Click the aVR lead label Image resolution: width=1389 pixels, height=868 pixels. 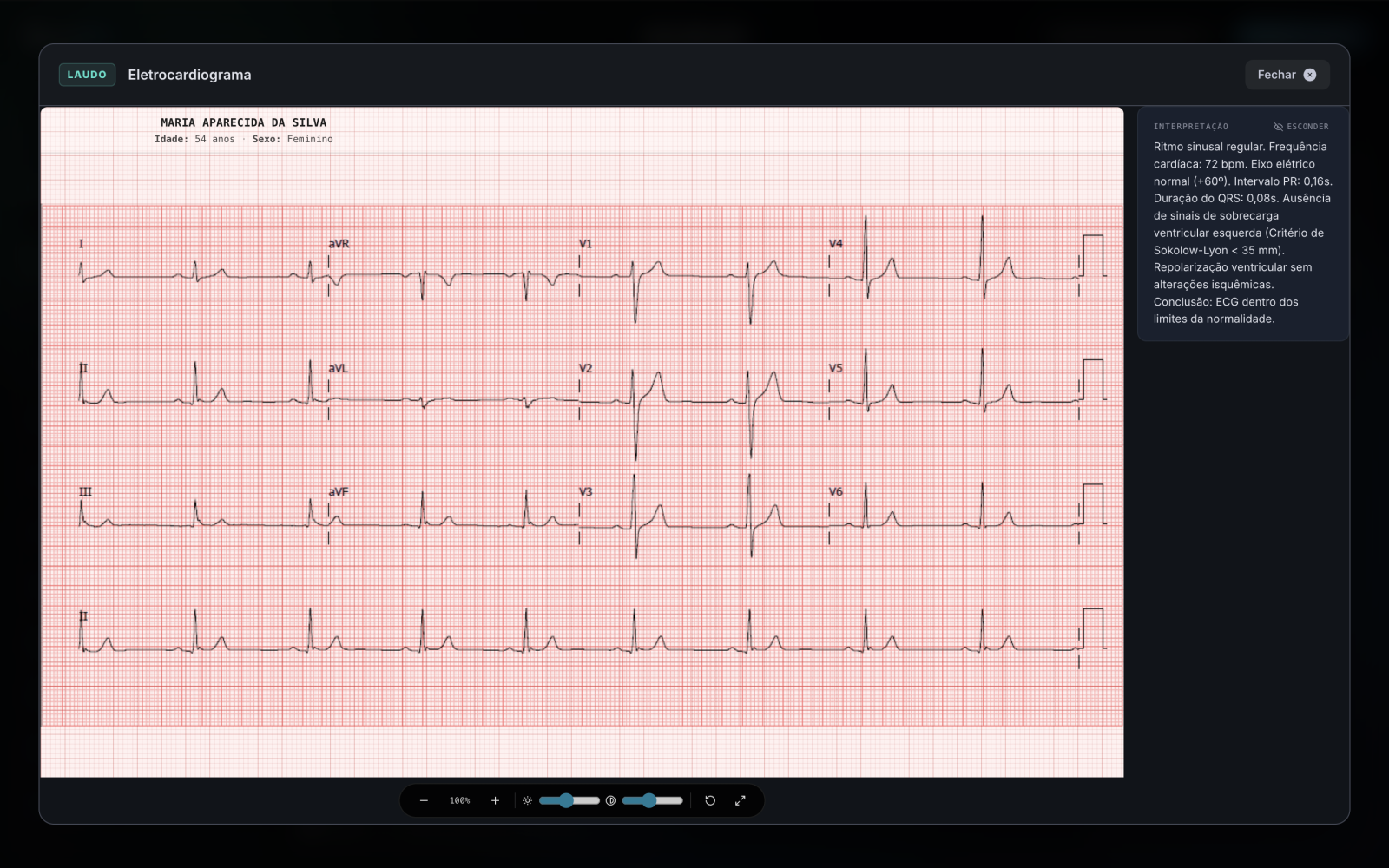click(x=339, y=244)
